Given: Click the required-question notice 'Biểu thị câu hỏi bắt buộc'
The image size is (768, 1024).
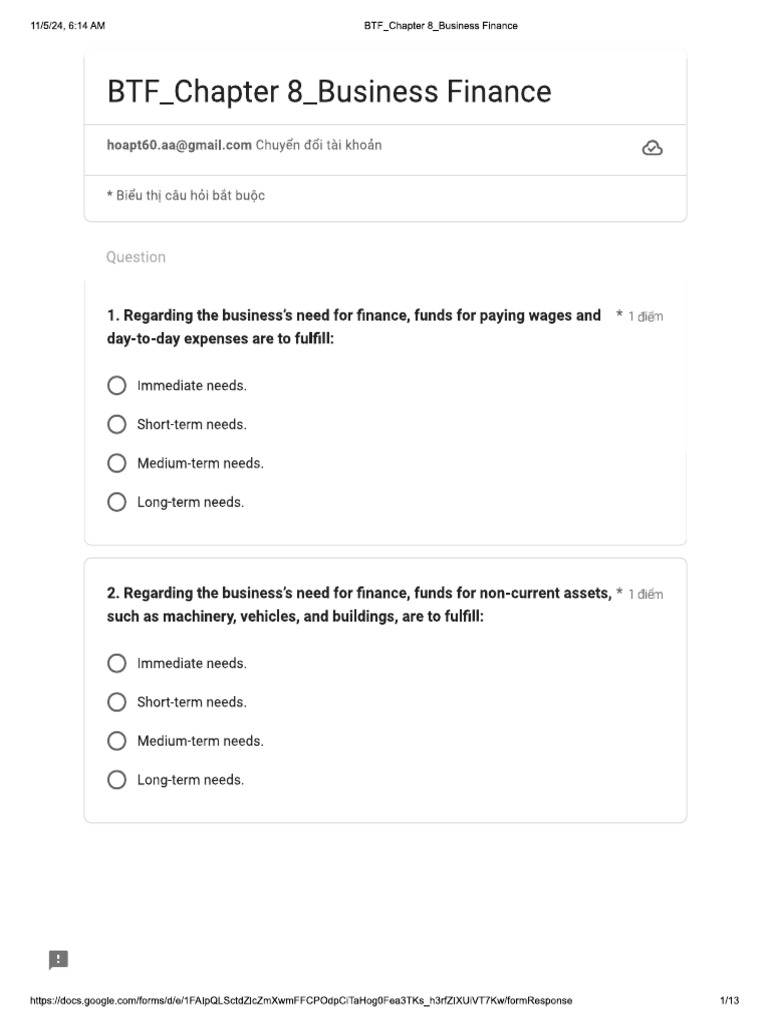Looking at the screenshot, I should [x=189, y=196].
